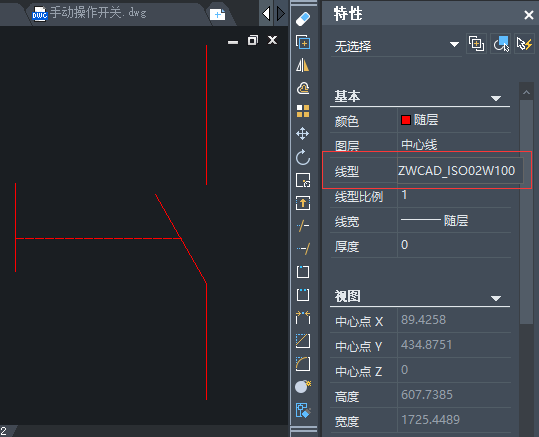Screen dimensions: 539x437
Task: Select the Rotate tool
Action: (x=303, y=157)
